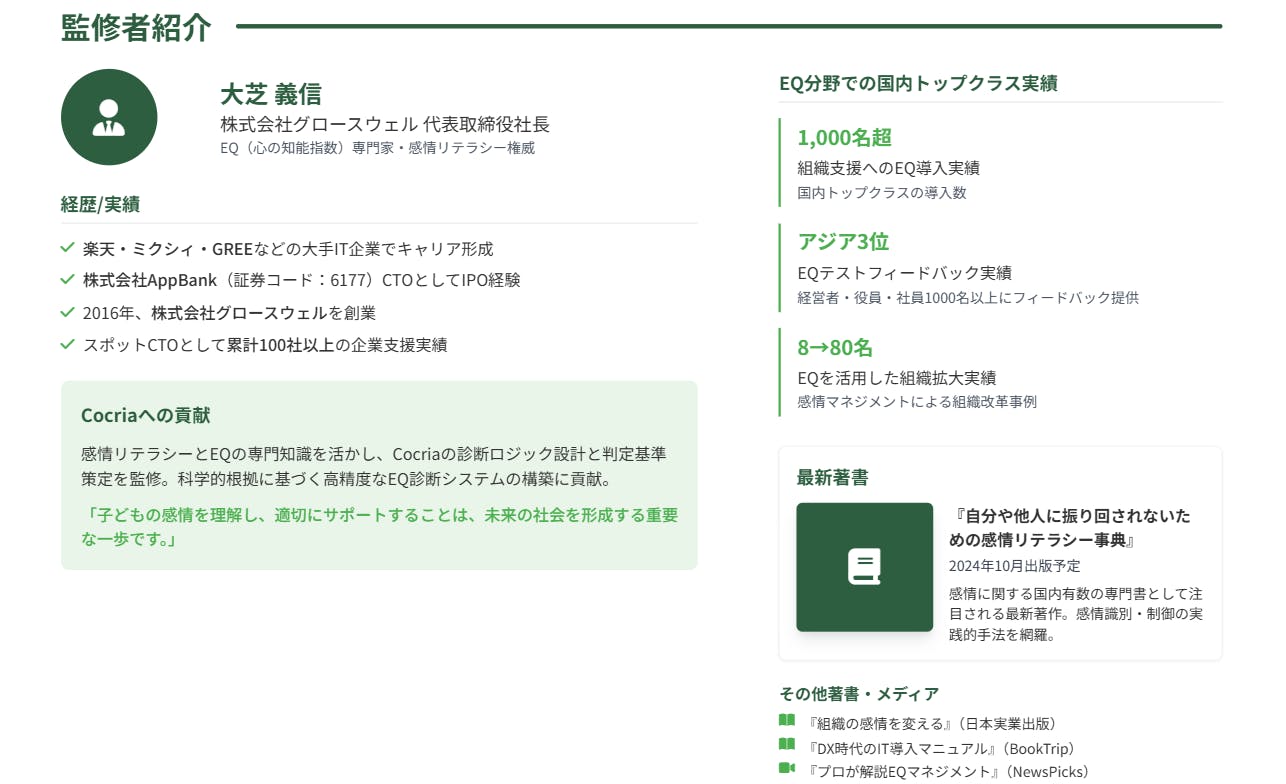
Task: Click the 8→80名 statistic
Action: pos(834,348)
